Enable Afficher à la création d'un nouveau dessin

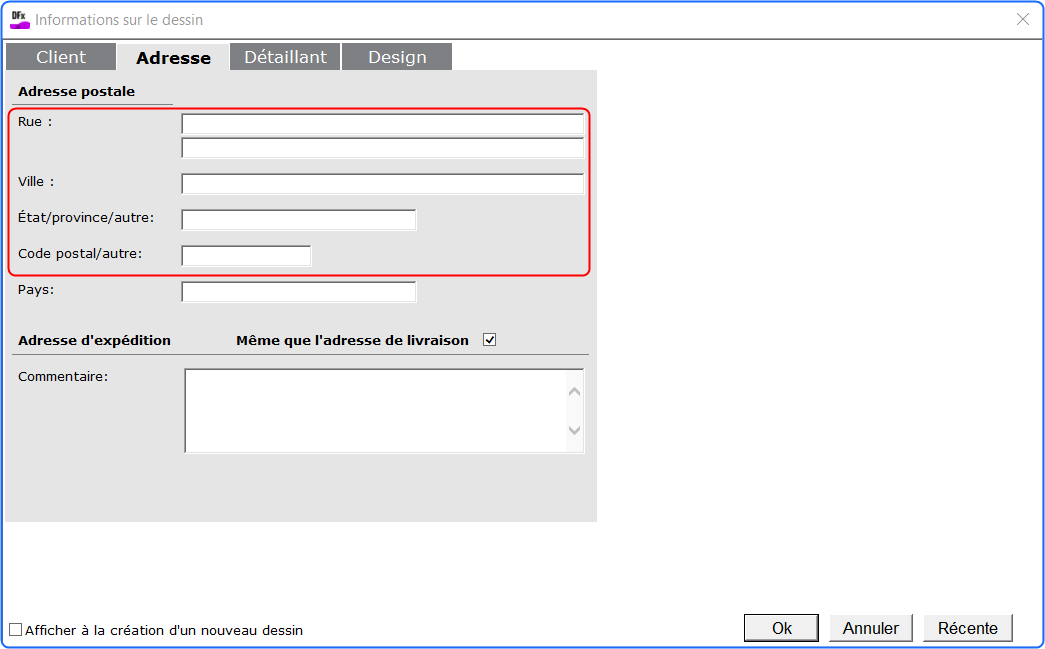[x=15, y=630]
